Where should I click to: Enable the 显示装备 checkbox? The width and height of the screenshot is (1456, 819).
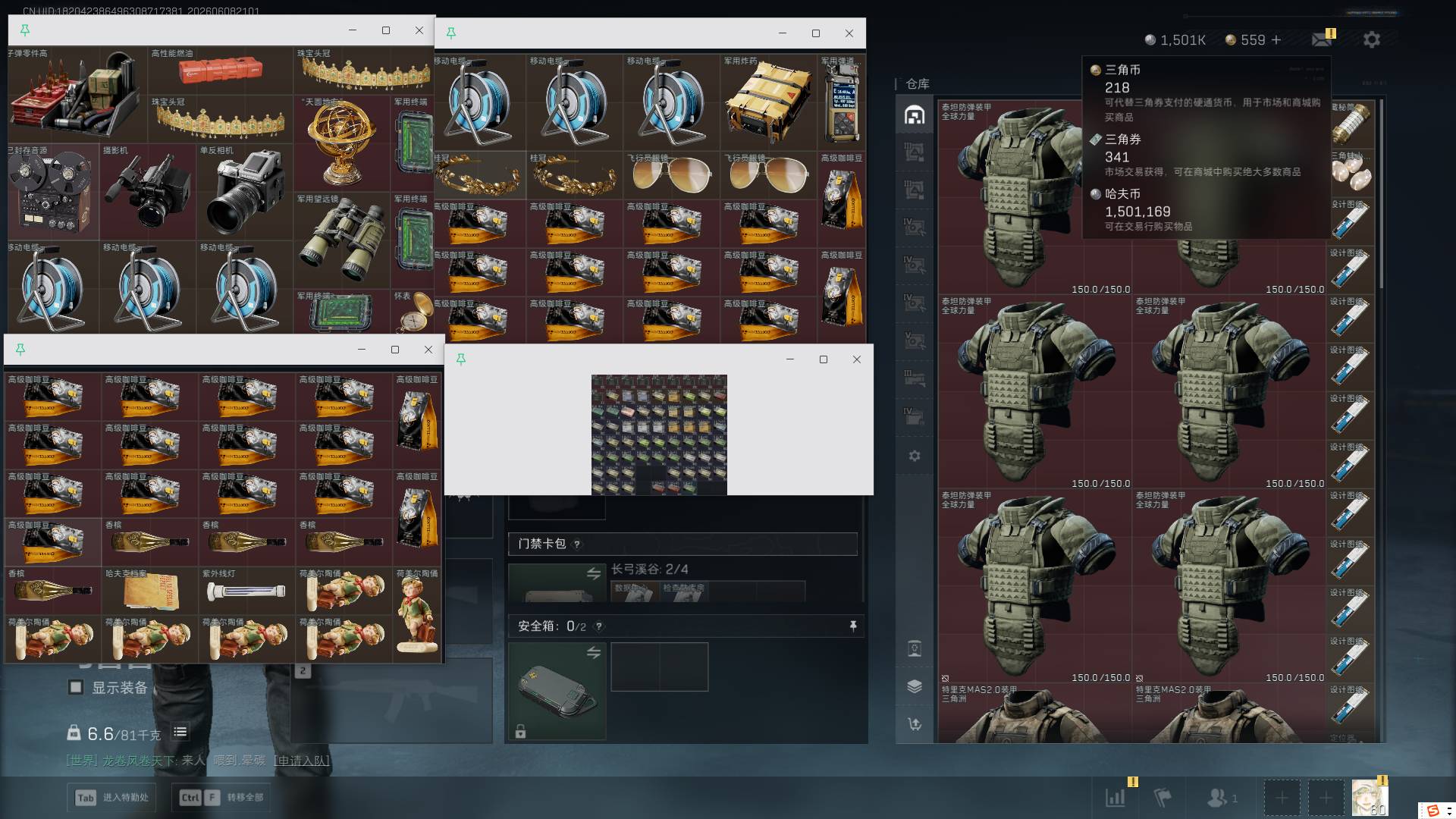76,687
